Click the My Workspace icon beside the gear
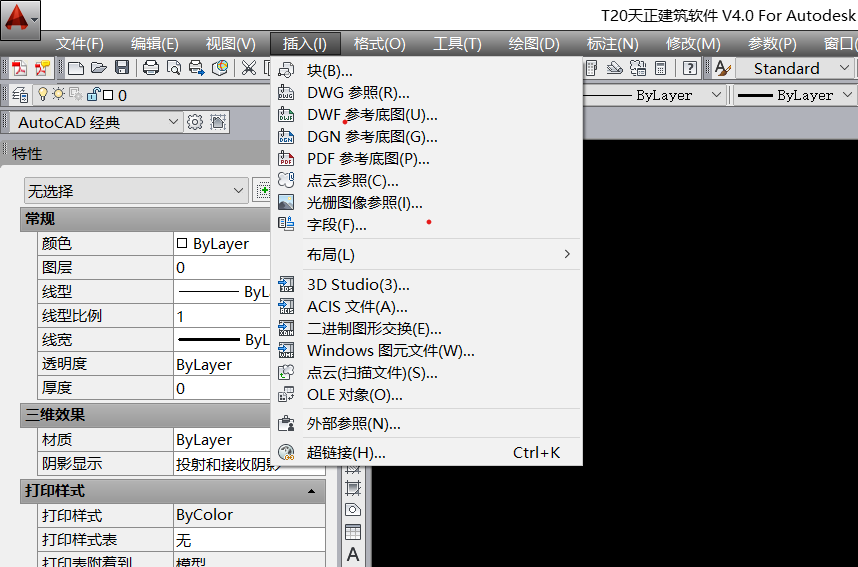The height and width of the screenshot is (567, 858). [x=218, y=122]
